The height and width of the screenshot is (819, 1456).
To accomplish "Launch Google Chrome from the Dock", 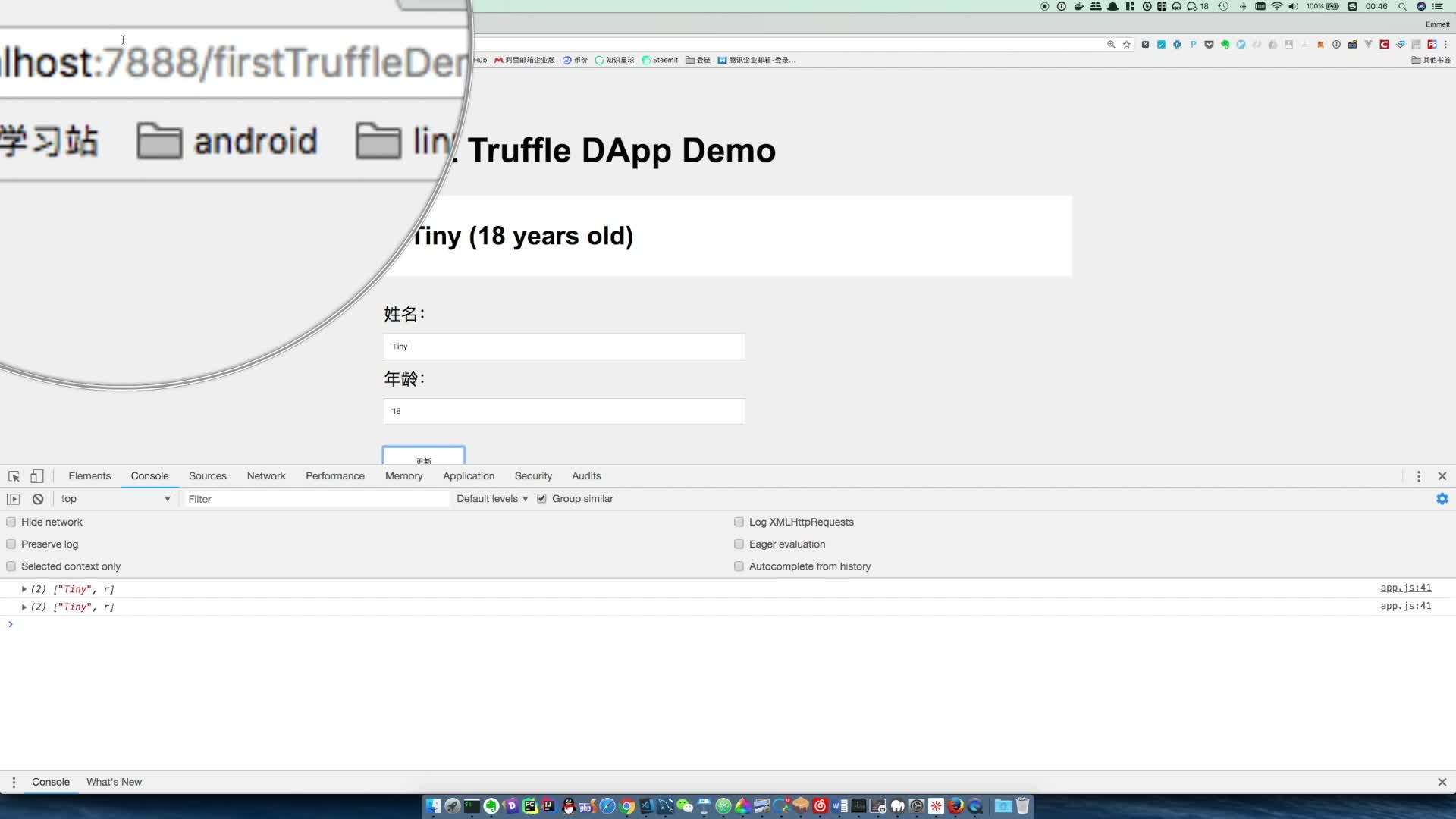I will [627, 806].
